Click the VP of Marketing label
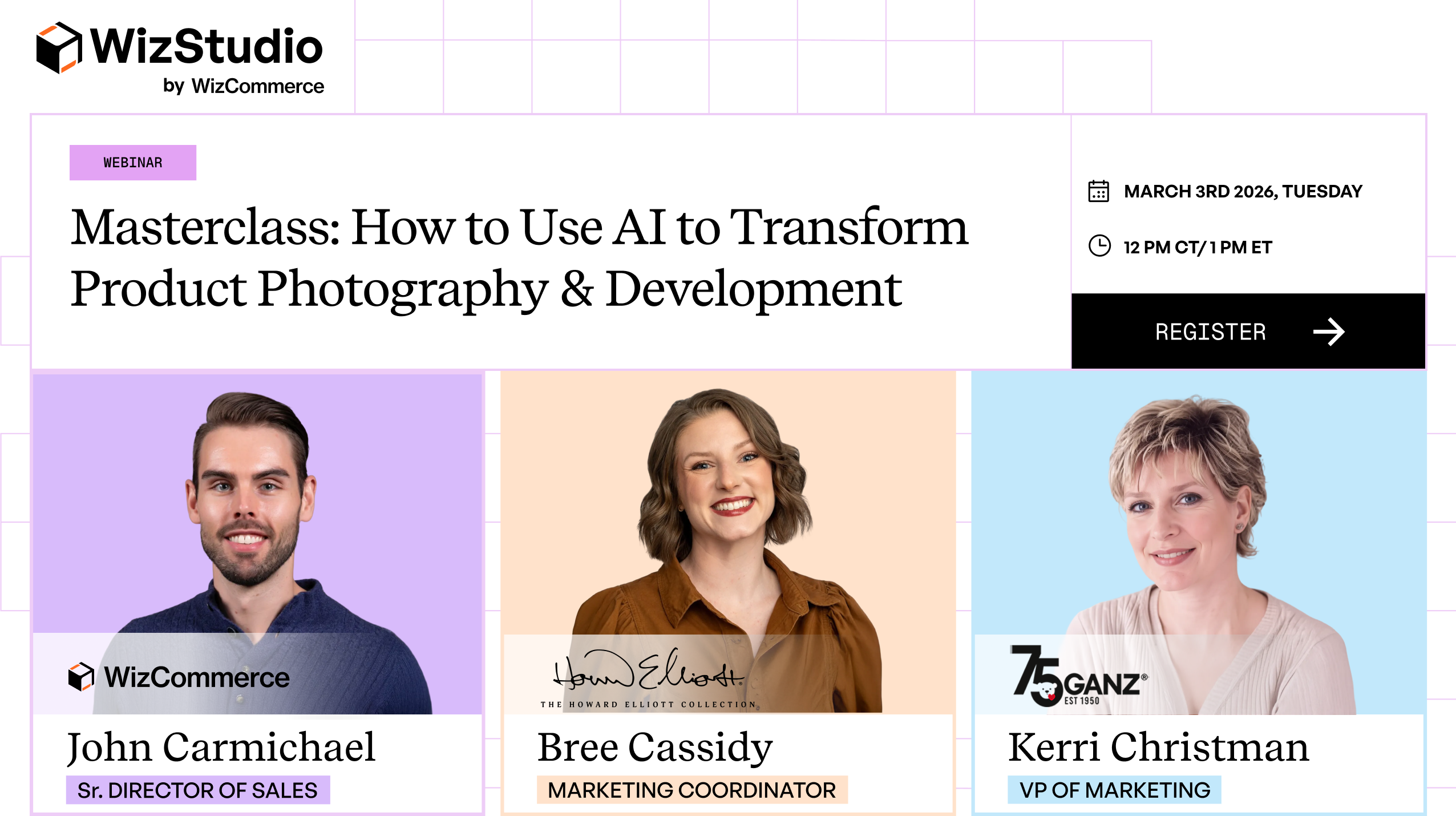1456x816 pixels. pos(1114,790)
